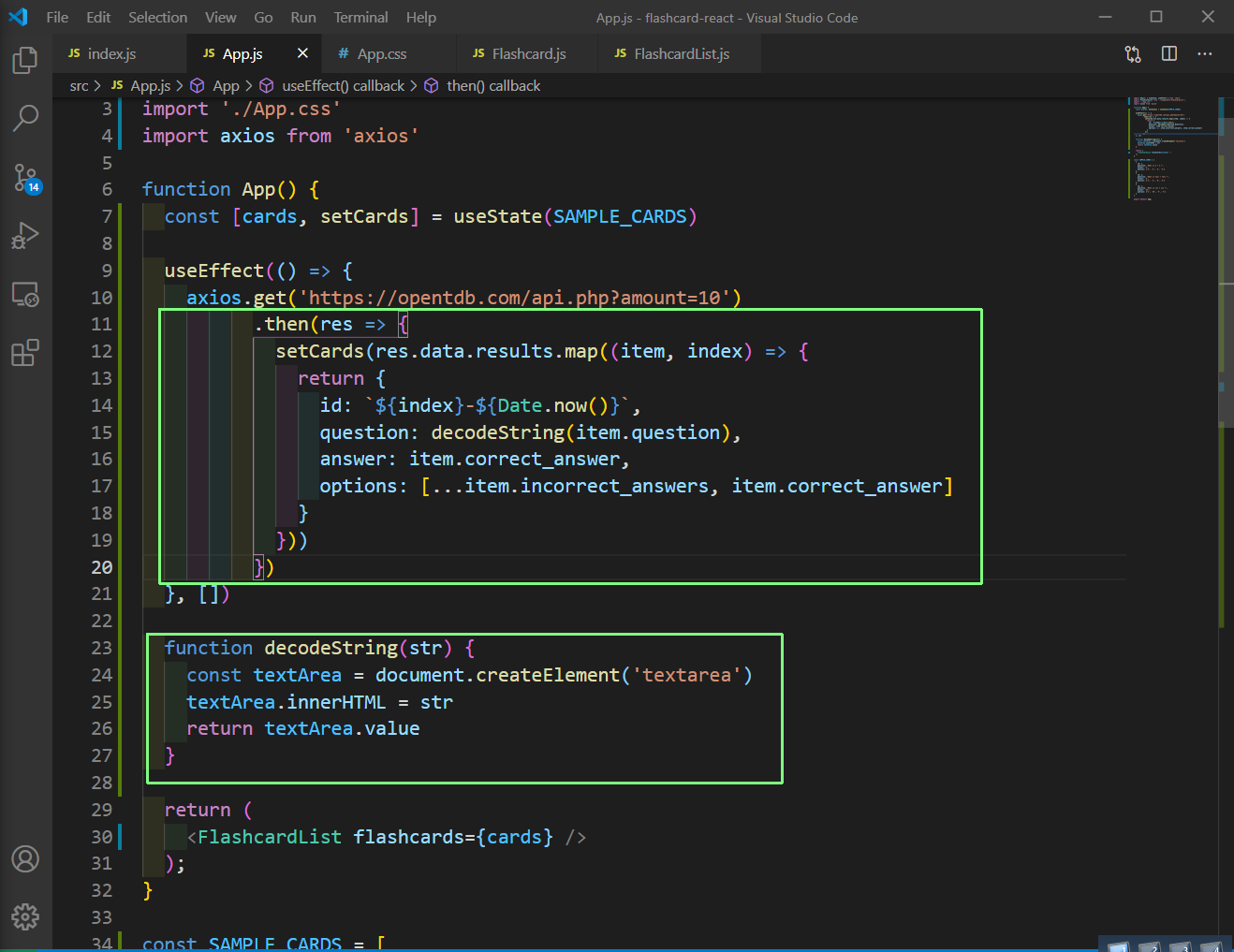Viewport: 1234px width, 952px height.
Task: Click textArea.innerHTML on line 25
Action: 286,702
